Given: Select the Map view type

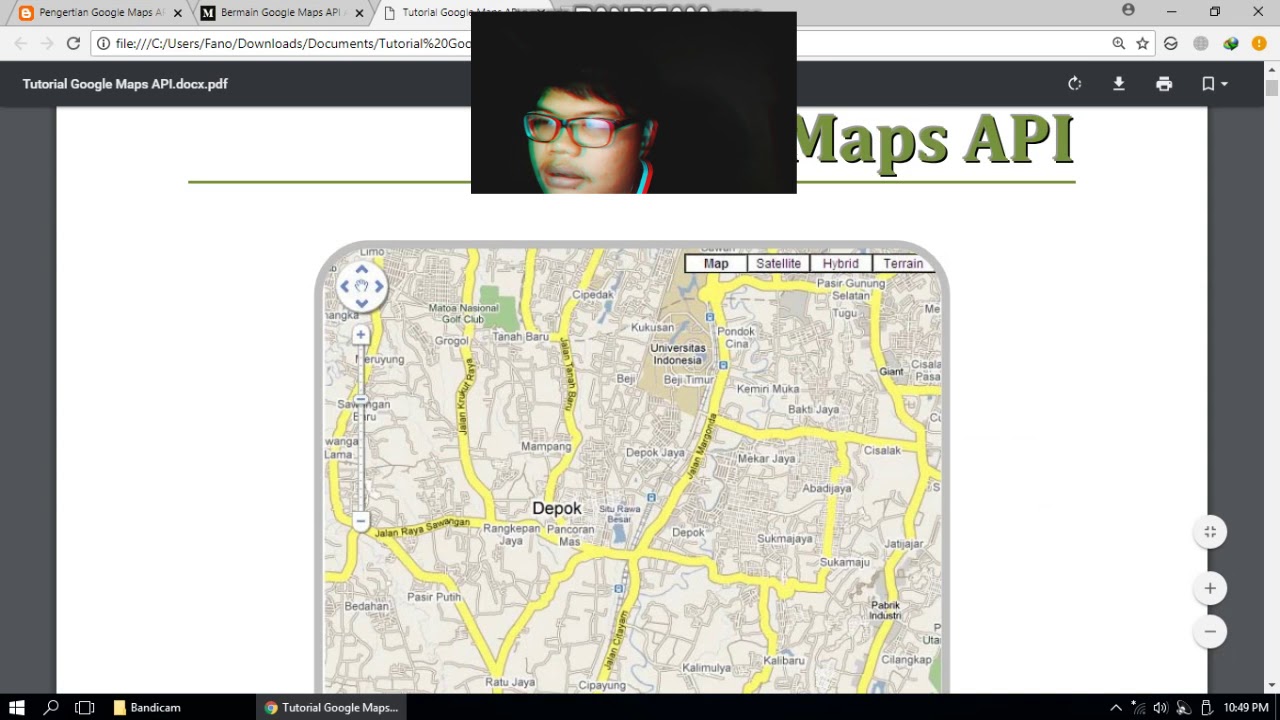Looking at the screenshot, I should pyautogui.click(x=716, y=263).
